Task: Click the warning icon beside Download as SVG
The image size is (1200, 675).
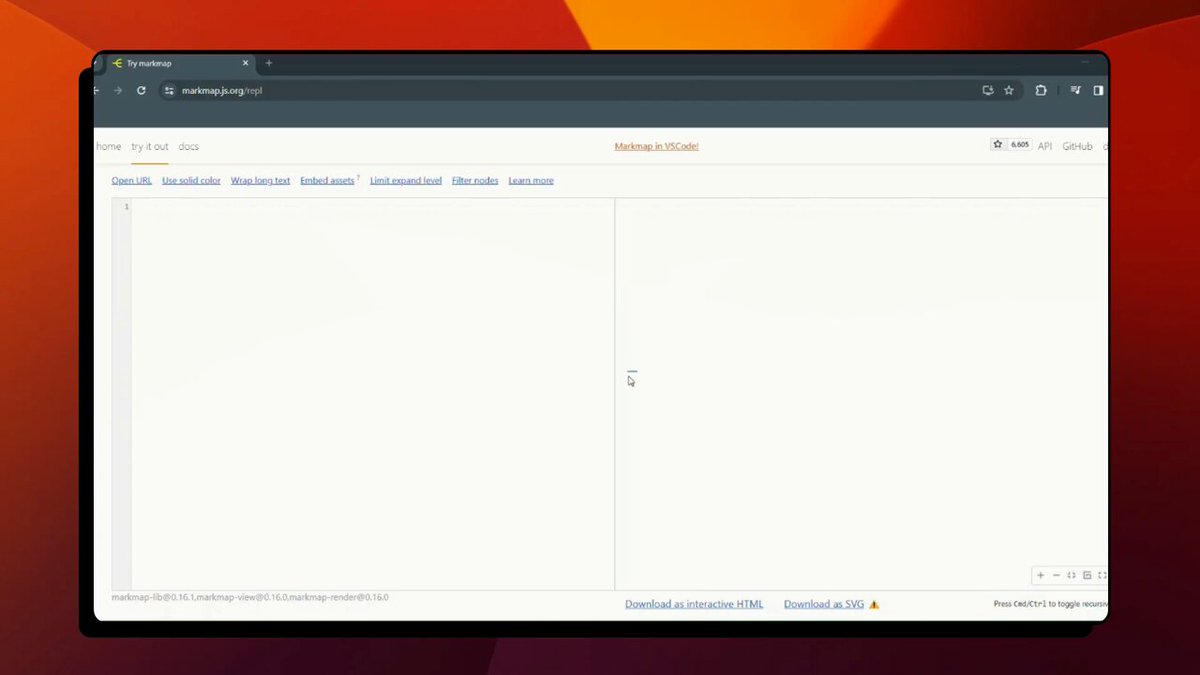Action: coord(874,604)
